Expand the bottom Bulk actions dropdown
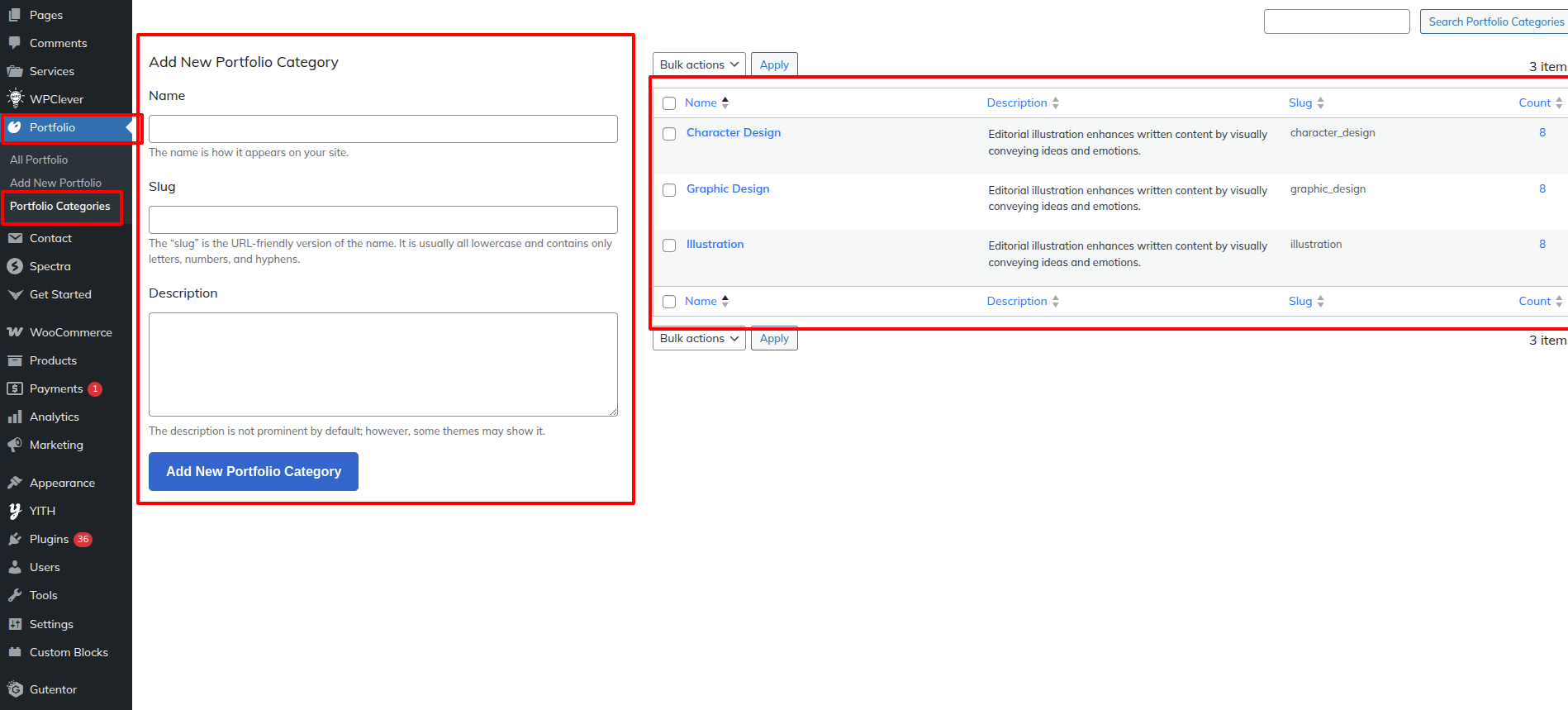 699,338
